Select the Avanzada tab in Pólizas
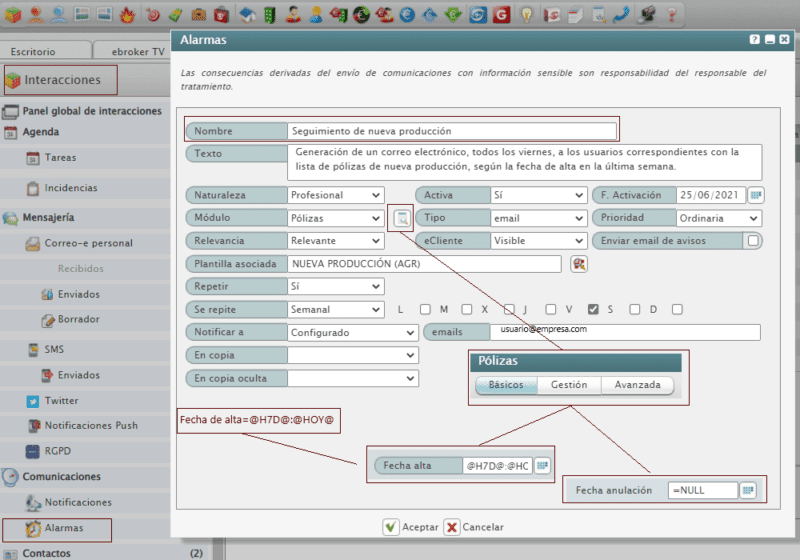Viewport: 800px width, 560px height. 637,385
